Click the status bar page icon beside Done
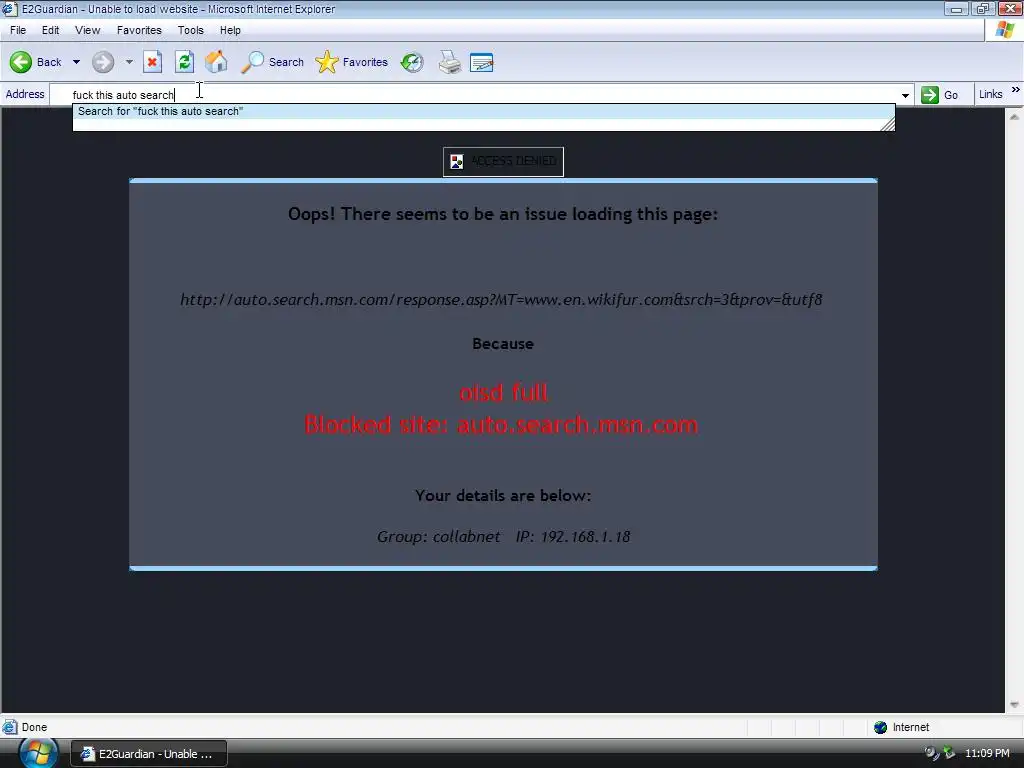Screen dimensions: 1024x768 10,727
